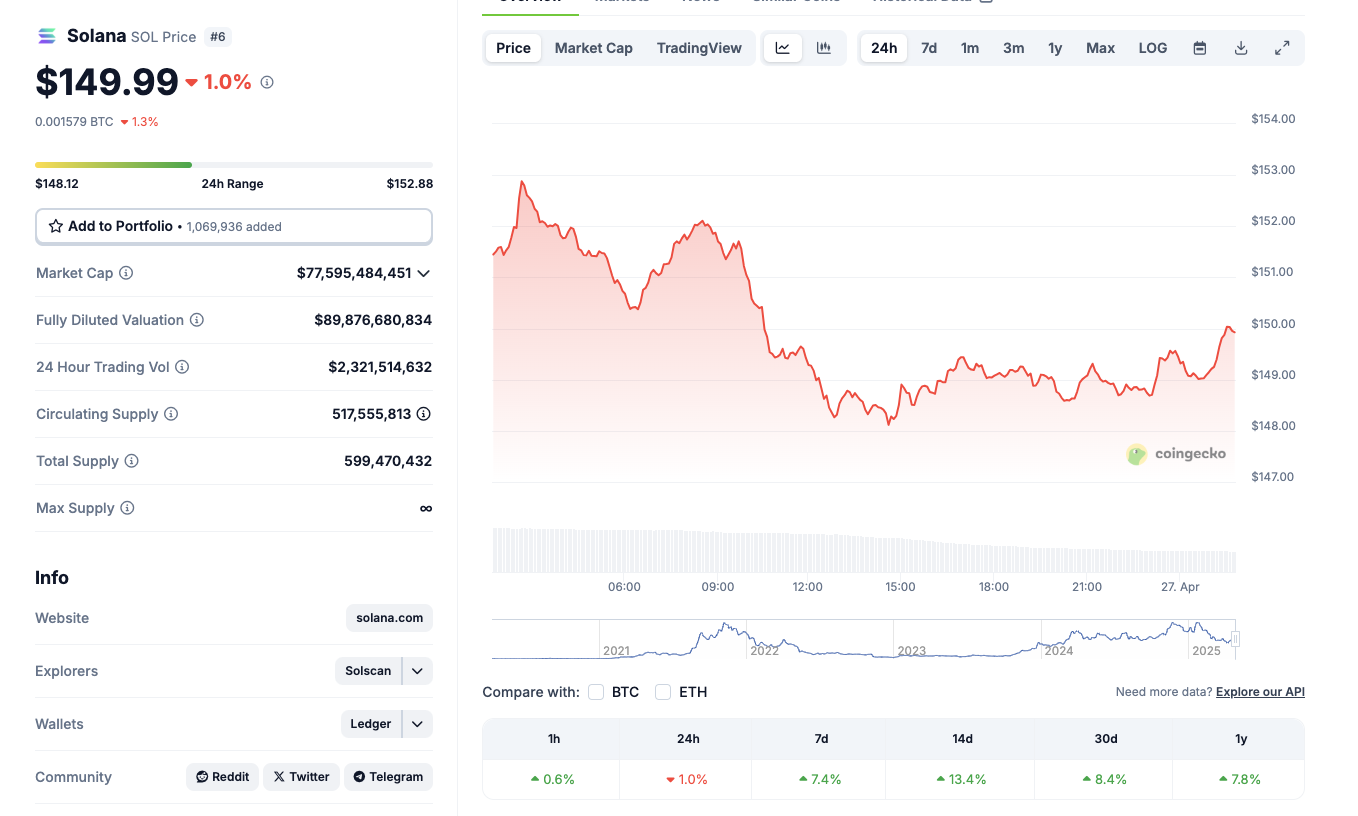Click the 24h Range progress bar
Screen dimensions: 1358x816
[x=234, y=165]
